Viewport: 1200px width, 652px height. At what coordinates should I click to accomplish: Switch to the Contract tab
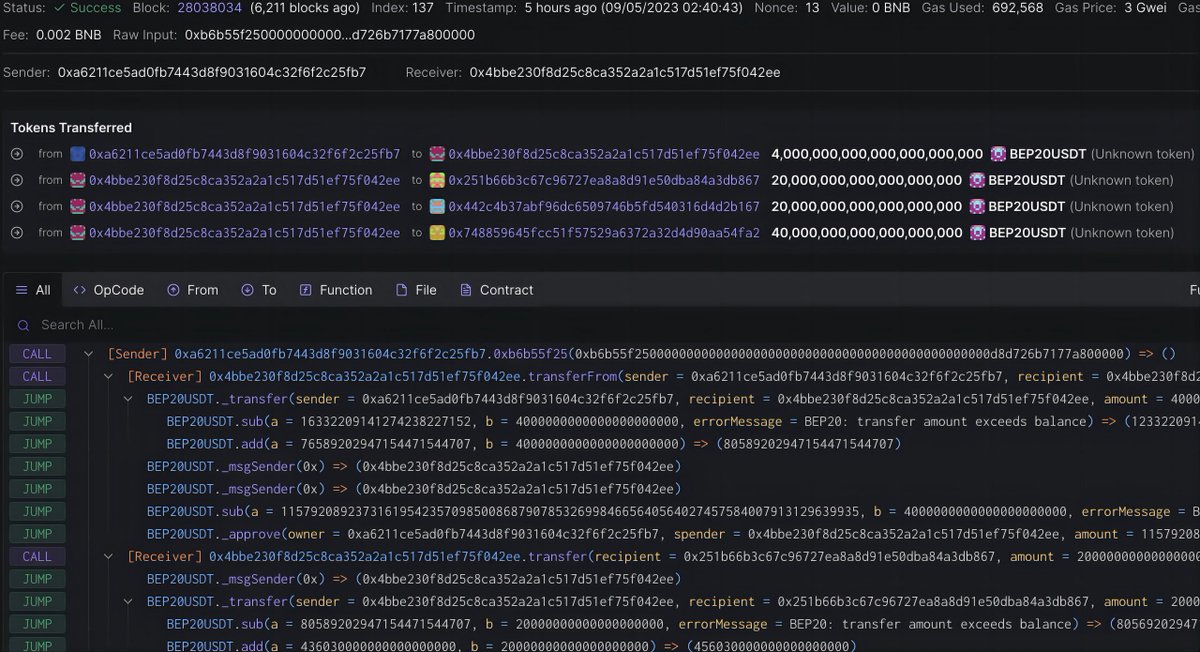[496, 290]
